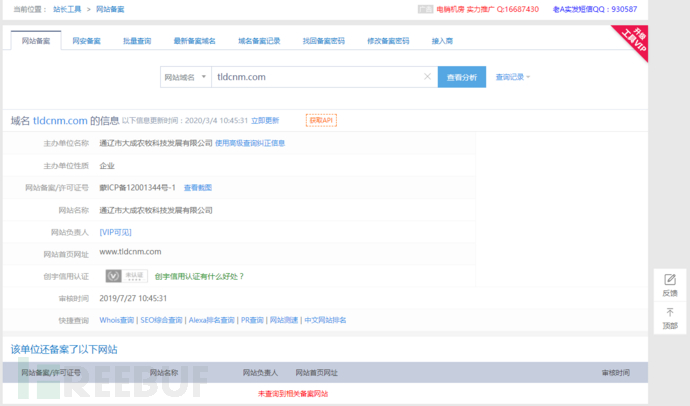The height and width of the screenshot is (406, 690).
Task: Click 使用高级查询纠正信息 link
Action: click(x=250, y=143)
